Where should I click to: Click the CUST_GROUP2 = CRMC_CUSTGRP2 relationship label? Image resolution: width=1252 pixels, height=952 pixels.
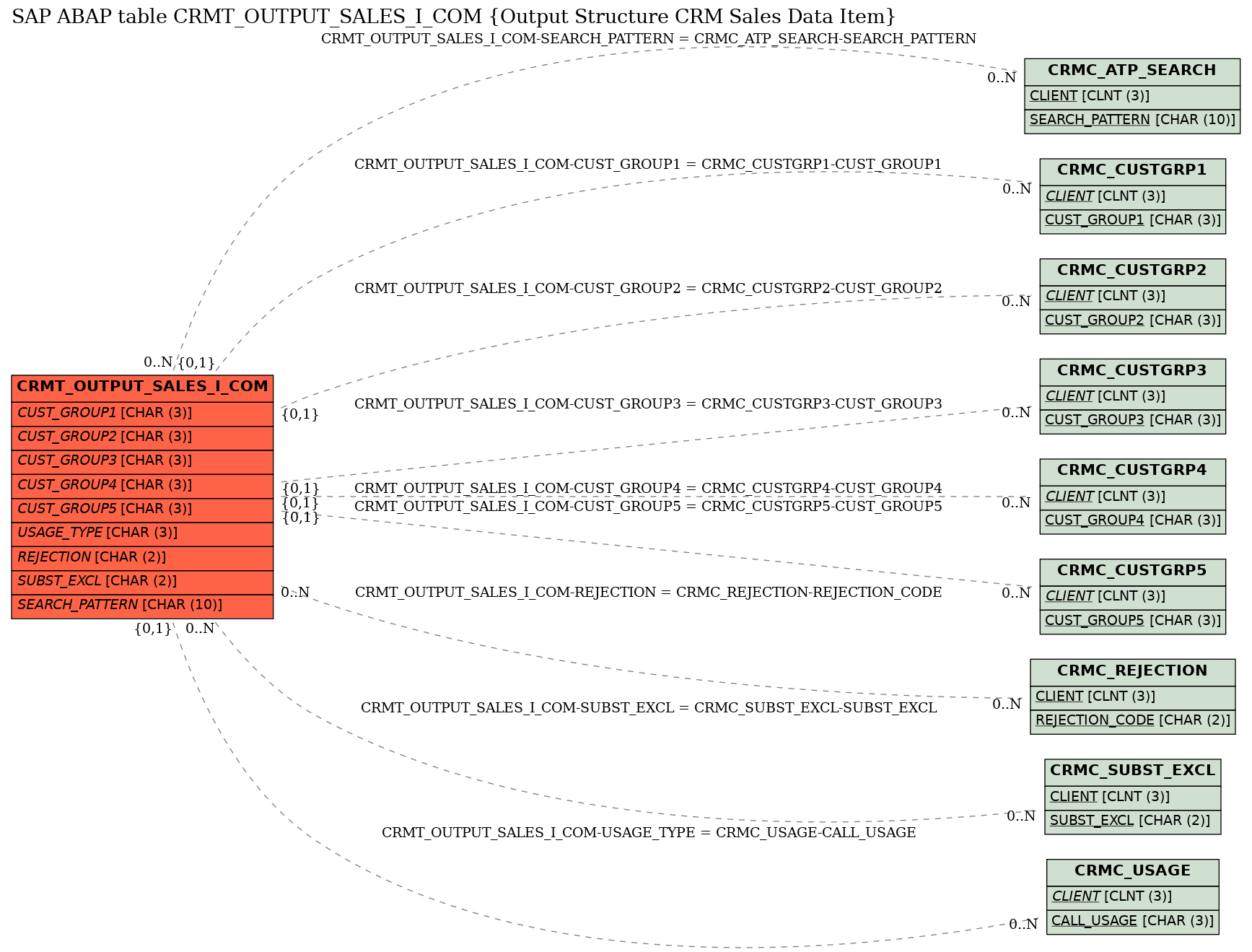648,289
